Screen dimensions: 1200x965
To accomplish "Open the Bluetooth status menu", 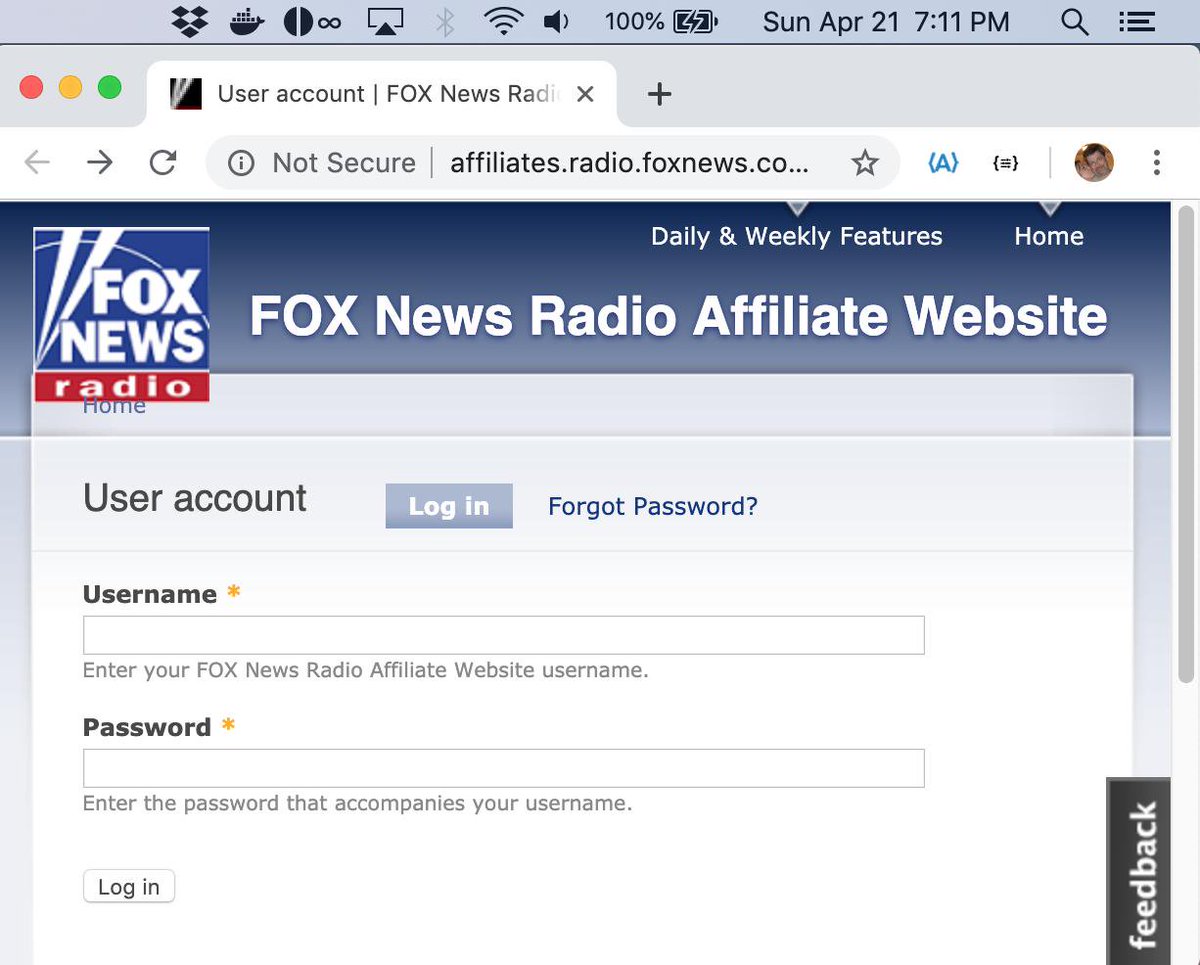I will coord(445,22).
